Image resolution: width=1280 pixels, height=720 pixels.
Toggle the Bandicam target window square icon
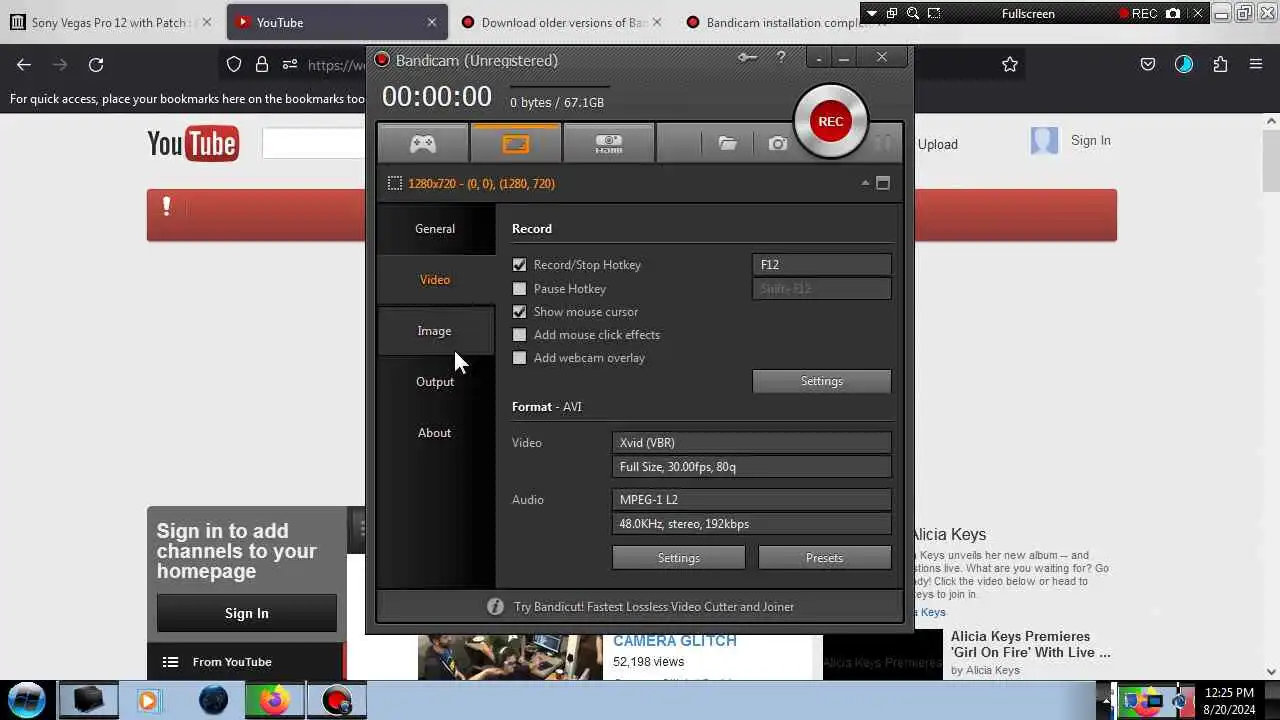(x=882, y=183)
